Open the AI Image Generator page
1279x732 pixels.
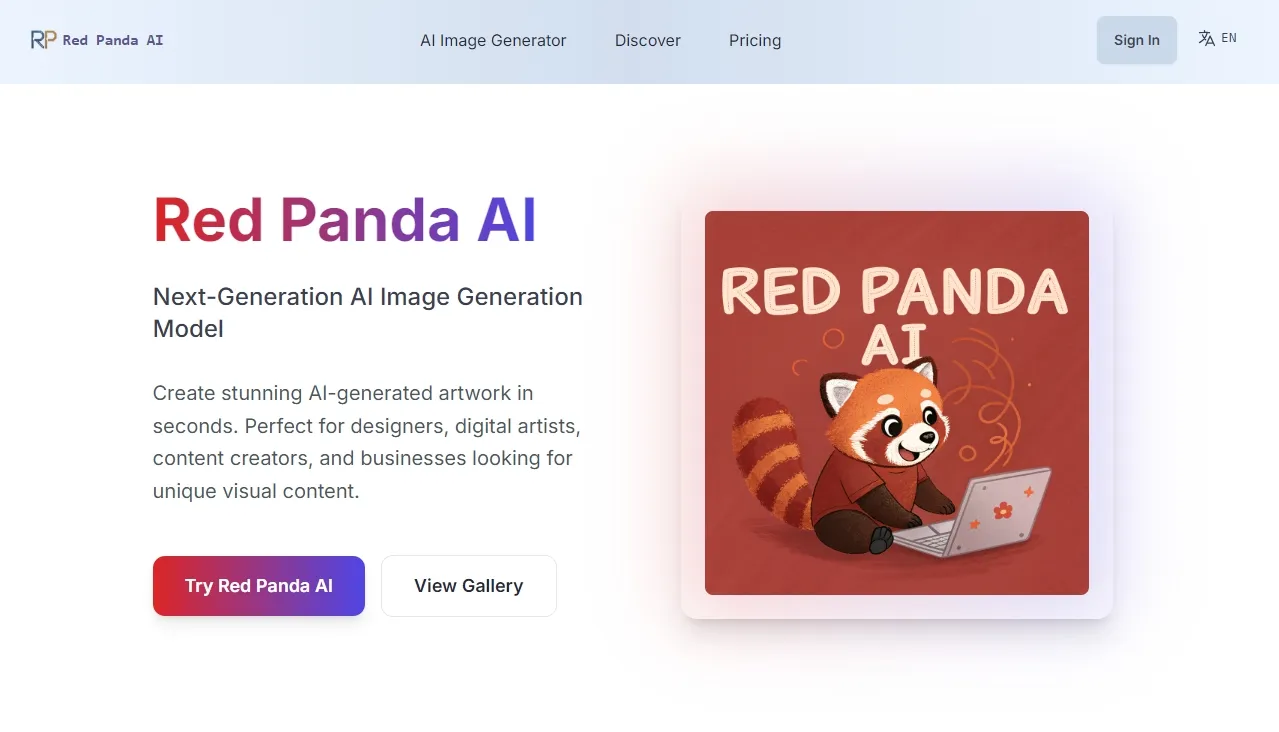493,41
